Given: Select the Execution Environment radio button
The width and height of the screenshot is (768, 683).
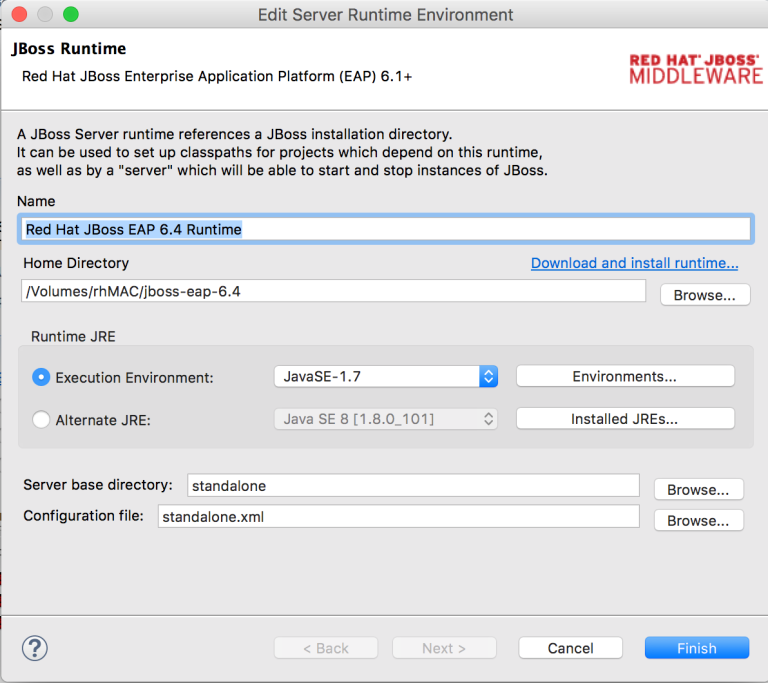Looking at the screenshot, I should (41, 377).
